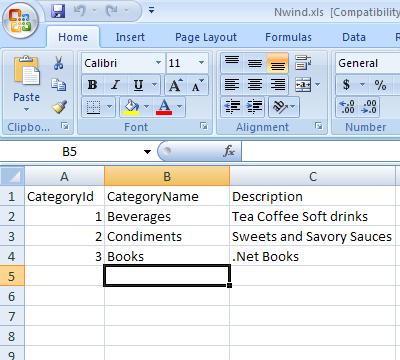400x360 pixels.
Task: Apply red Font Color
Action: [x=164, y=107]
